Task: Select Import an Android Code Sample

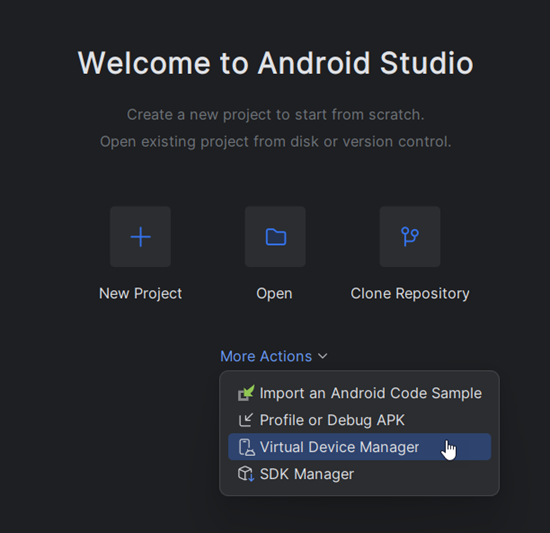Action: click(360, 393)
